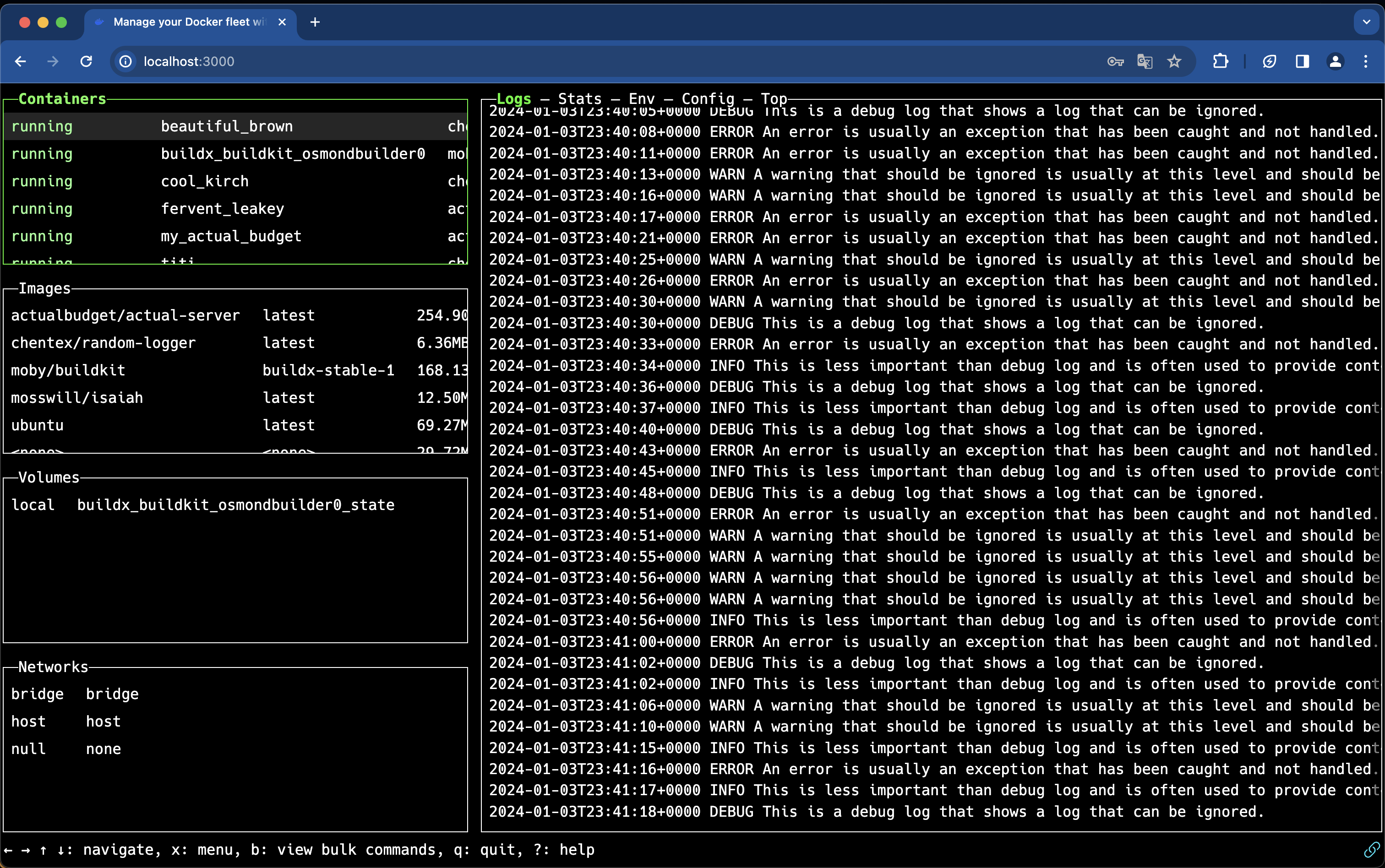Select the Top tab
Image resolution: width=1385 pixels, height=868 pixels.
tap(774, 99)
